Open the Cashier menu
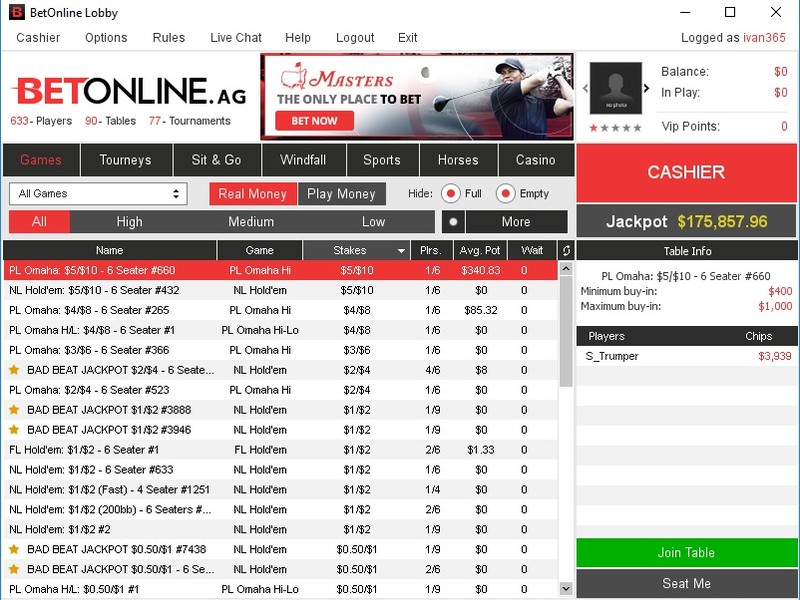Screen dimensions: 800x600 [x=38, y=38]
